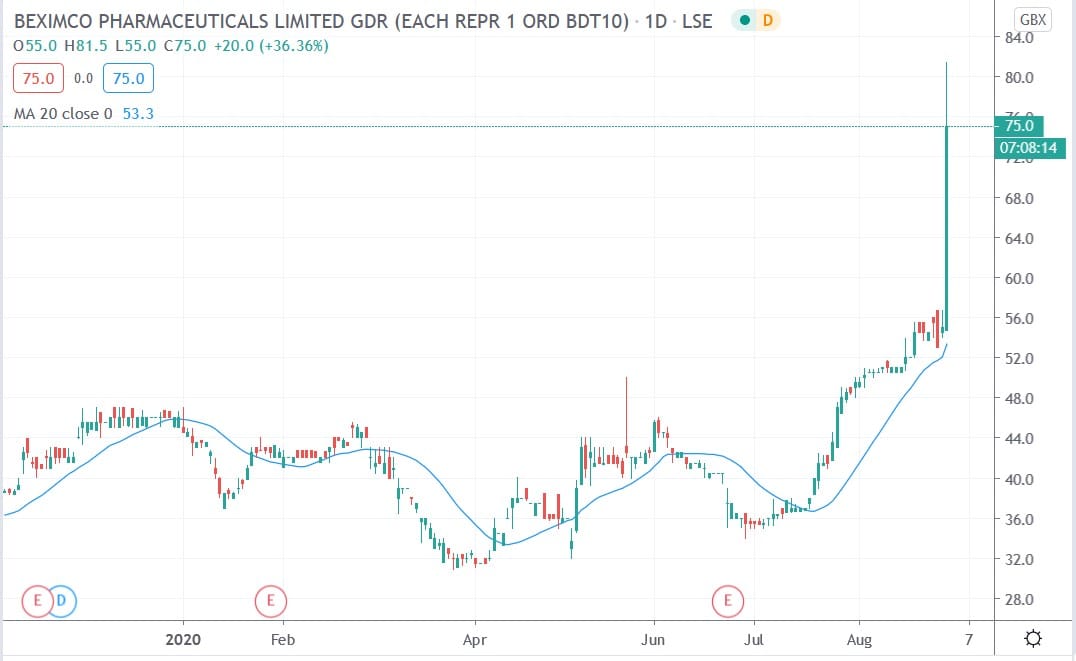Click the Apr label on the time axis
The image size is (1076, 661).
[475, 640]
